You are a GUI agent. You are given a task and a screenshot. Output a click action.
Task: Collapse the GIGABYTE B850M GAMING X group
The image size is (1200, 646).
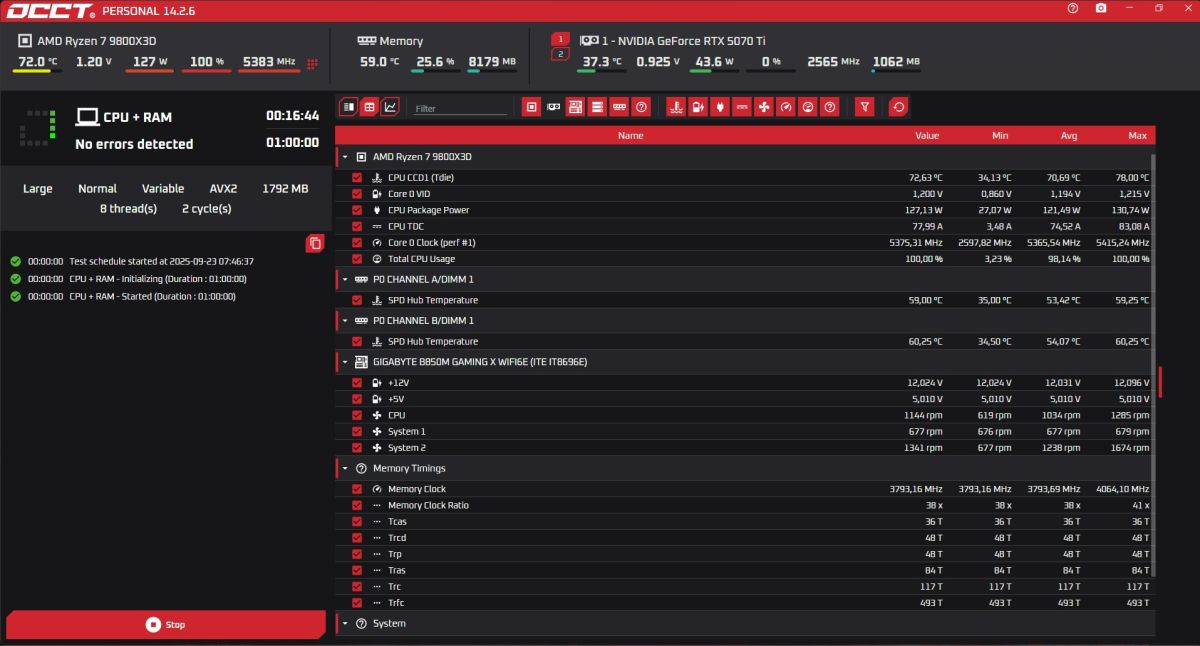(345, 361)
